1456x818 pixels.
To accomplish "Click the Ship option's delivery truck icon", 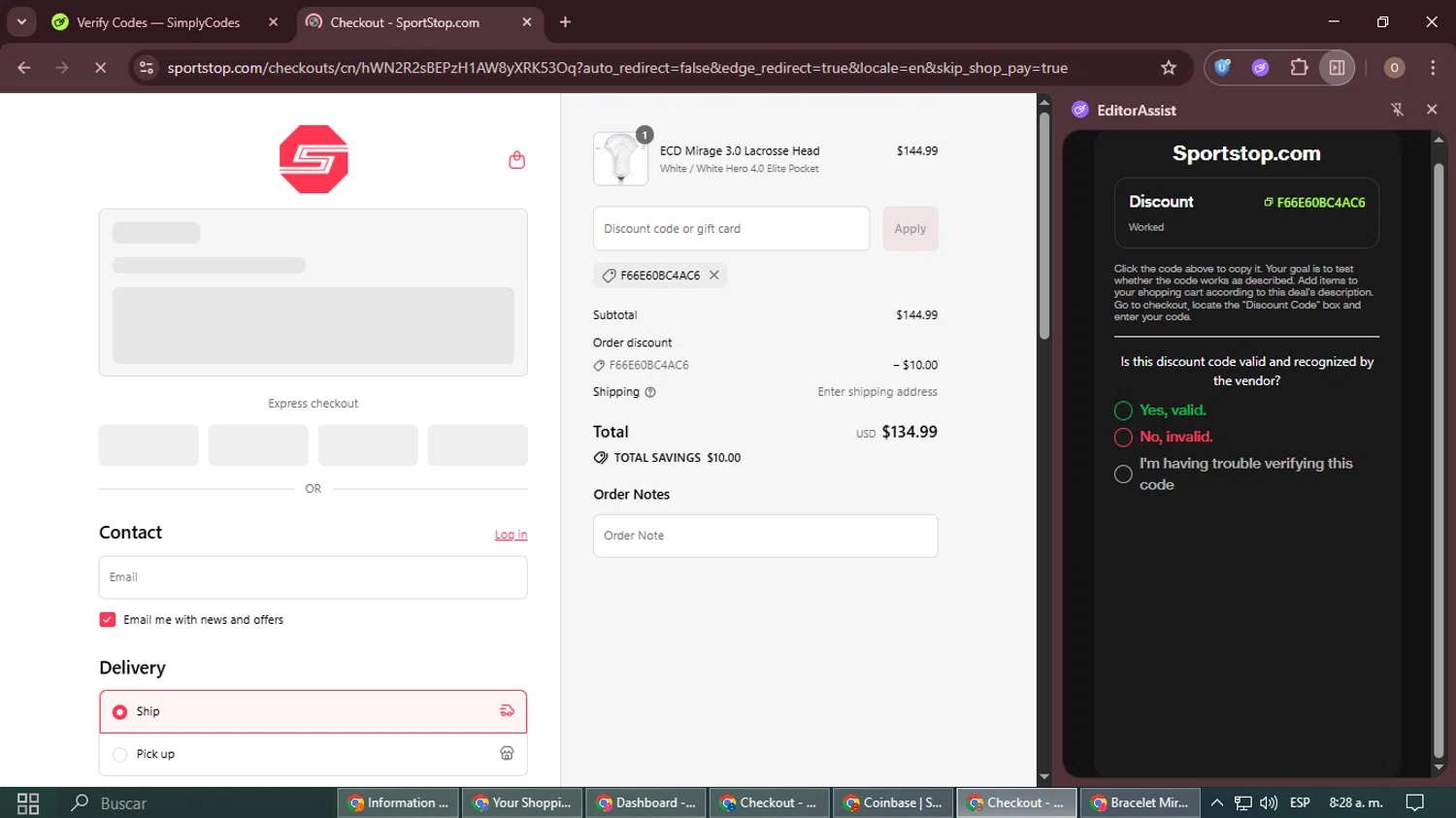I will [x=507, y=711].
